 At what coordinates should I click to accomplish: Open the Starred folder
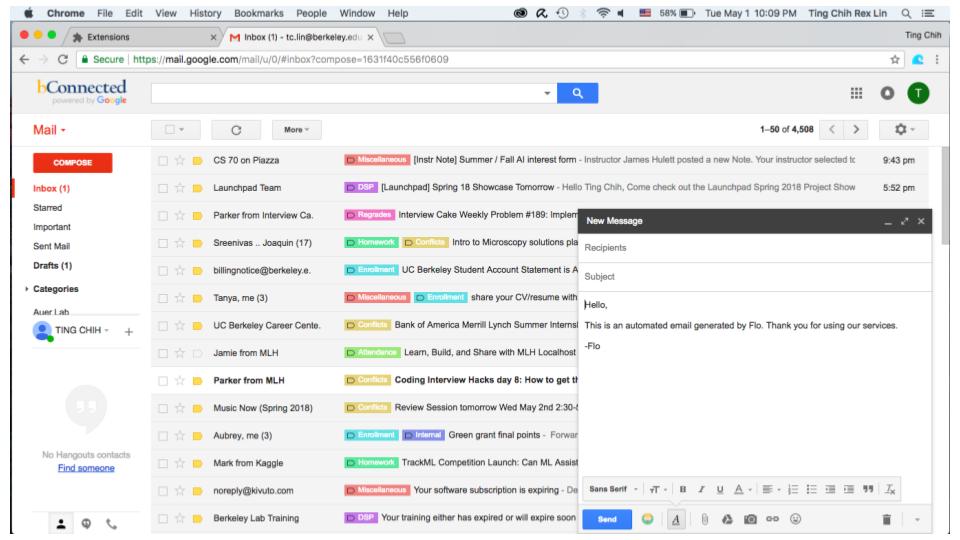click(48, 208)
